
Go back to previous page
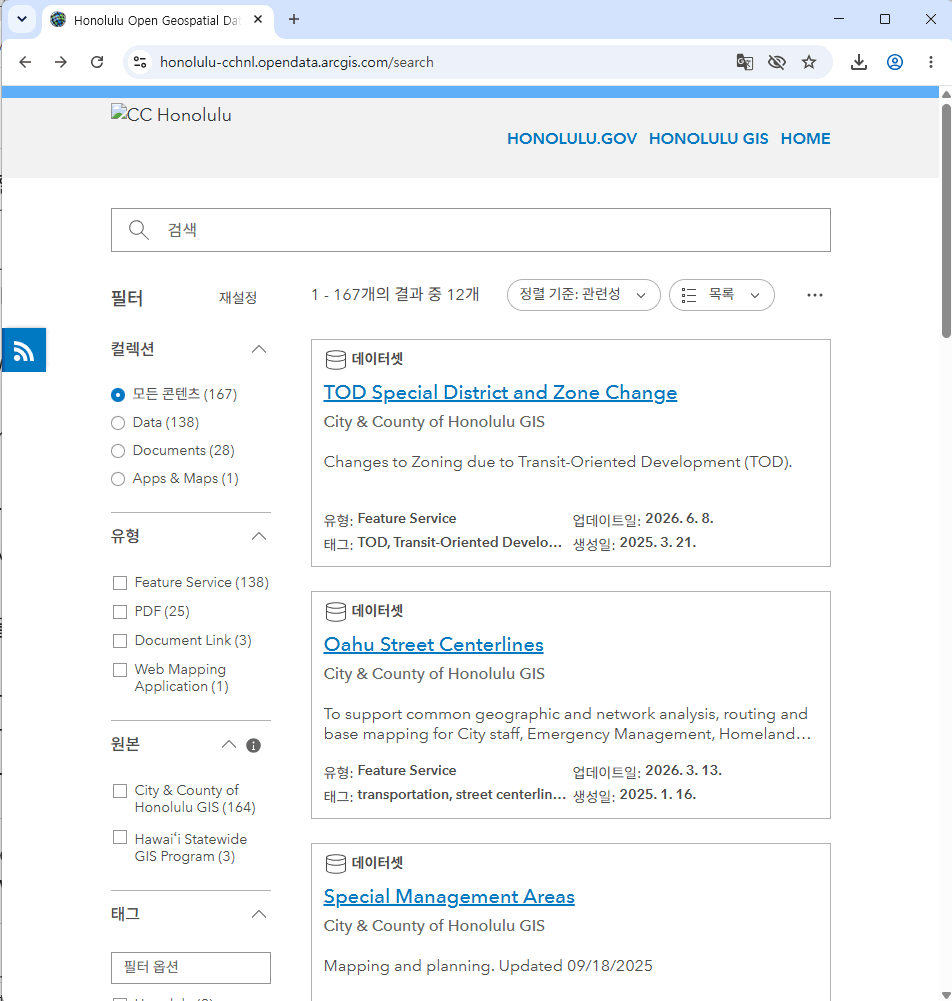click(x=25, y=62)
